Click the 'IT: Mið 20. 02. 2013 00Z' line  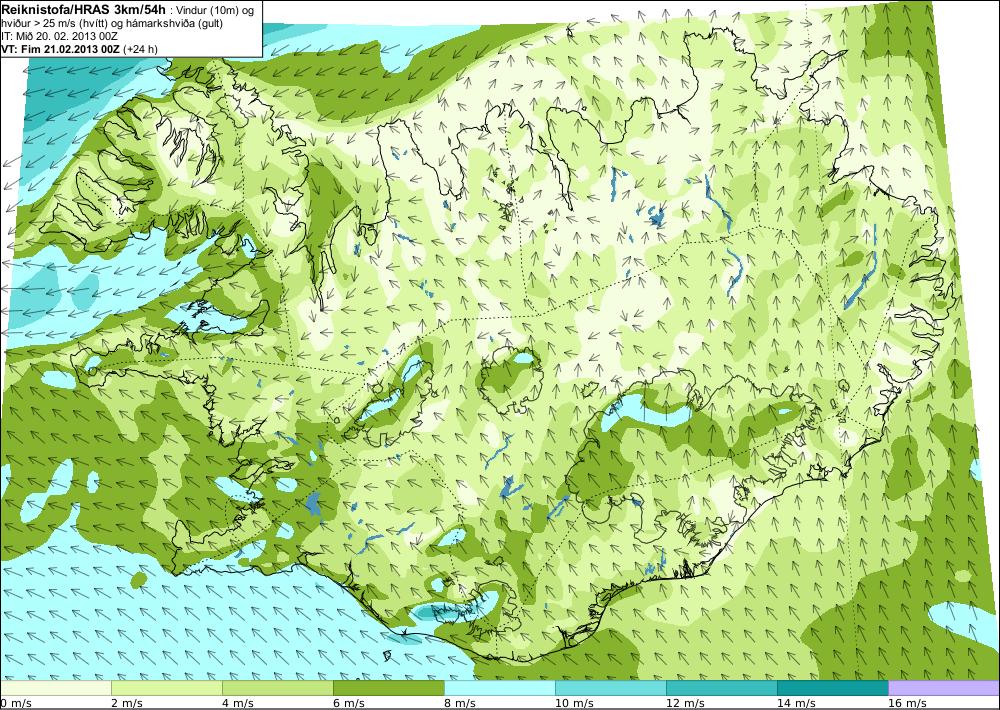tap(59, 36)
